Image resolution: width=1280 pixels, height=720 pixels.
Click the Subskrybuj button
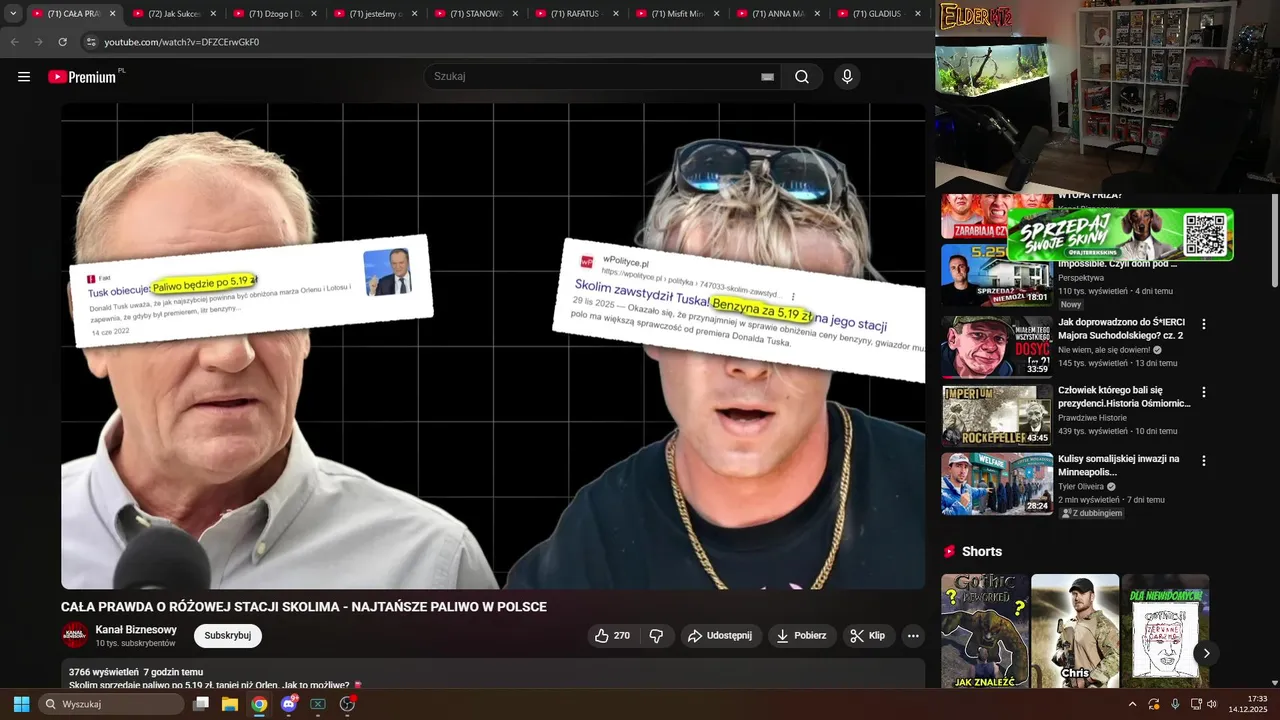click(x=228, y=635)
